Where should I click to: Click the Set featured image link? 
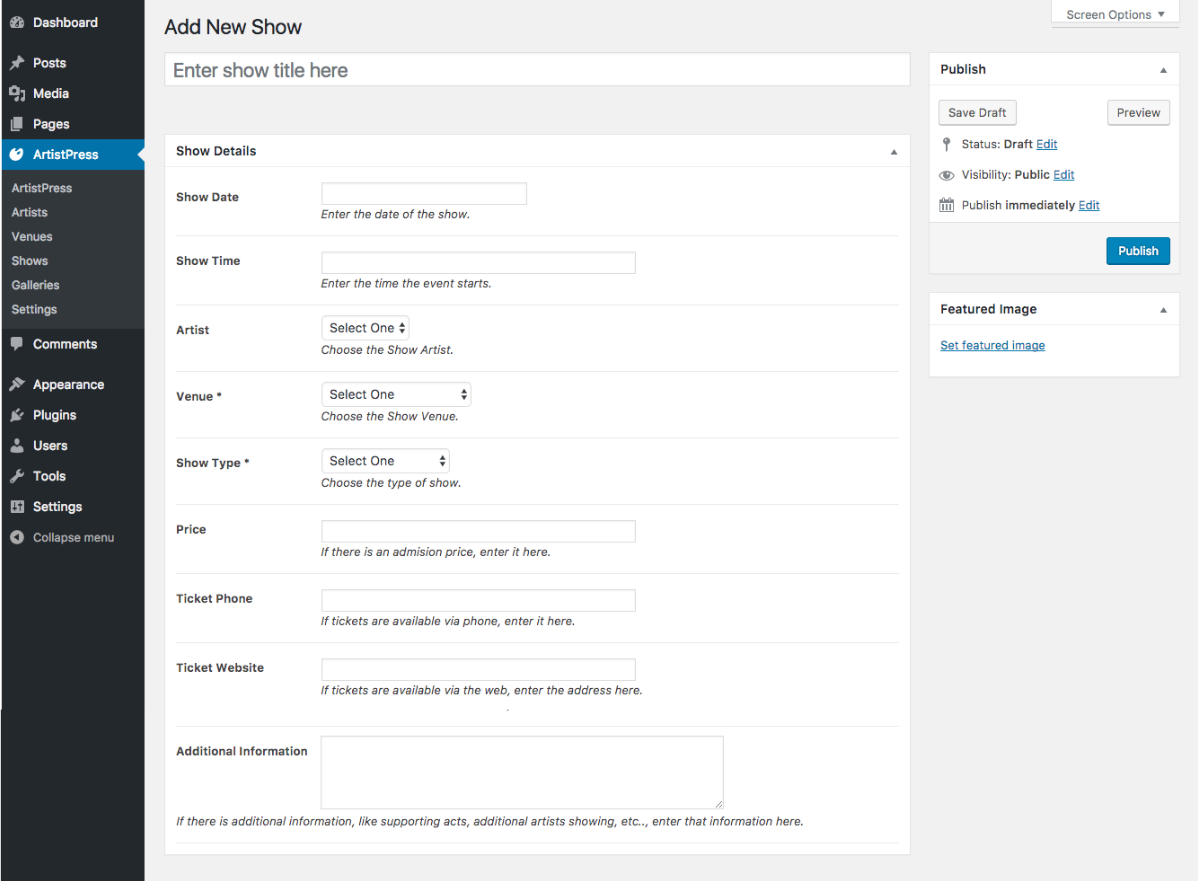coord(992,346)
